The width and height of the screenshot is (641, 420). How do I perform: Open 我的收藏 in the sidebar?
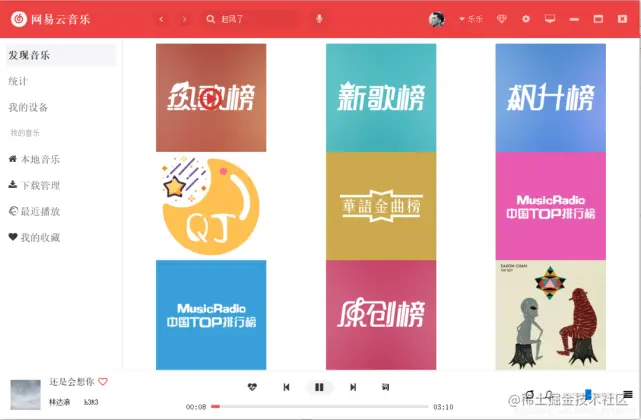[x=34, y=238]
